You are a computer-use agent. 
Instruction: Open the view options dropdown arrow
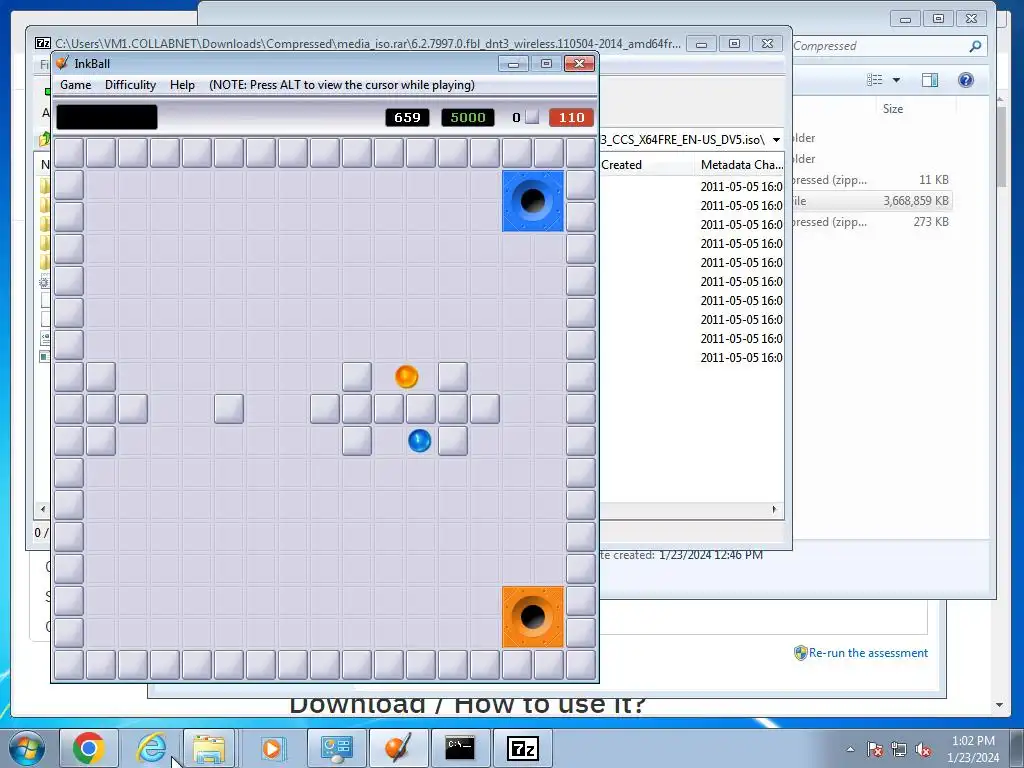tap(897, 80)
